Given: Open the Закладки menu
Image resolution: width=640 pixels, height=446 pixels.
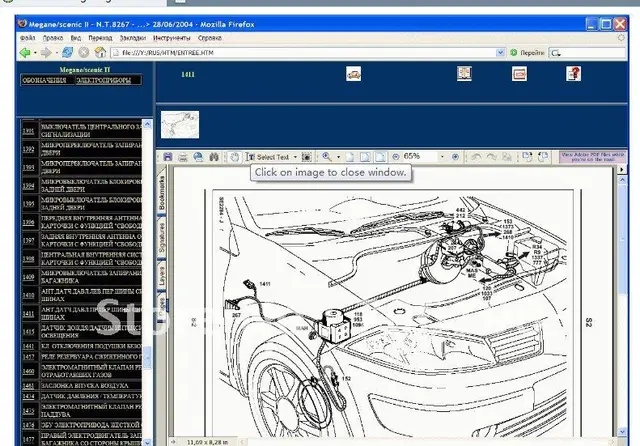Looking at the screenshot, I should [x=133, y=38].
